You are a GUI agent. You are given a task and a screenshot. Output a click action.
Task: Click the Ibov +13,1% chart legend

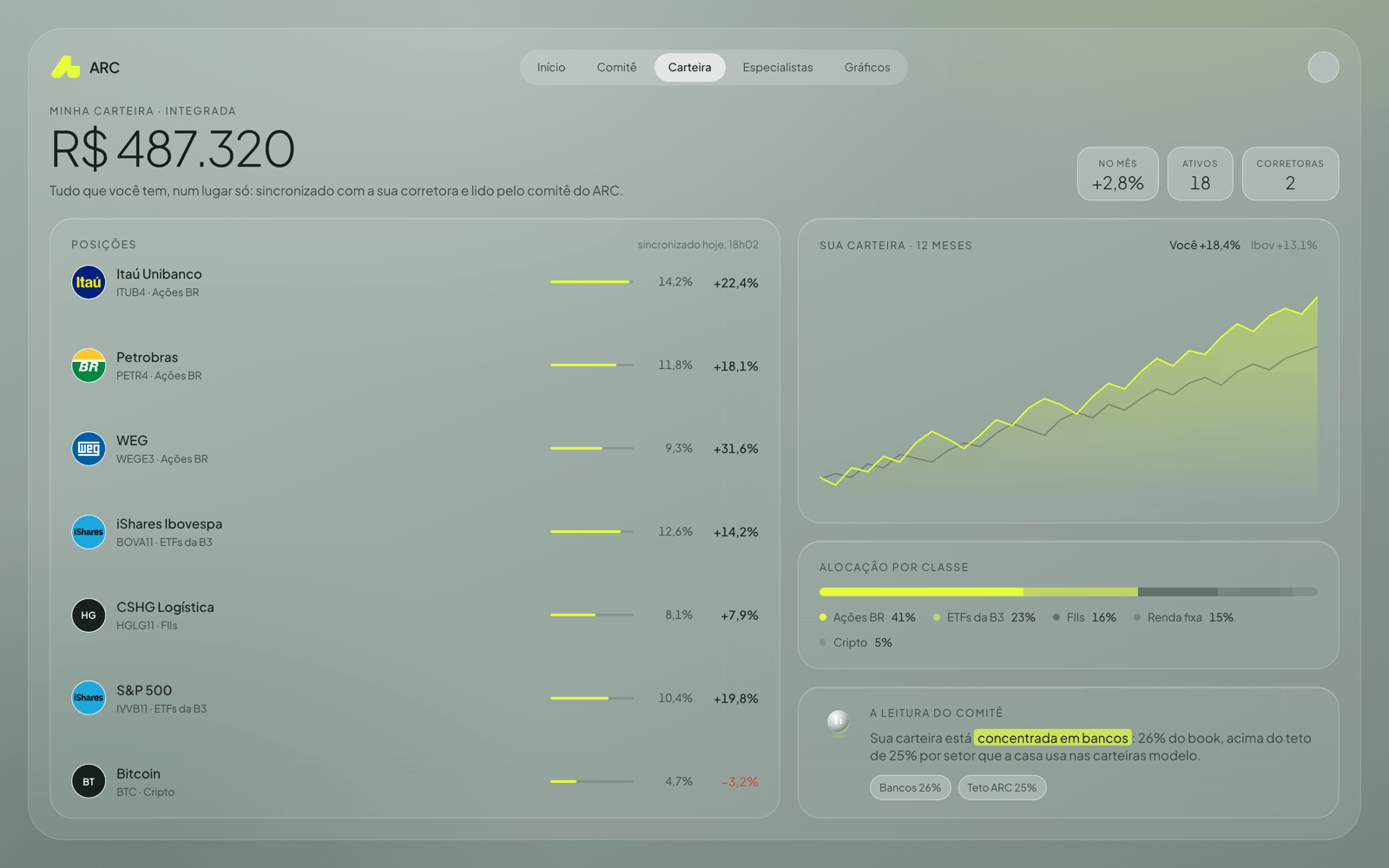coord(1284,246)
